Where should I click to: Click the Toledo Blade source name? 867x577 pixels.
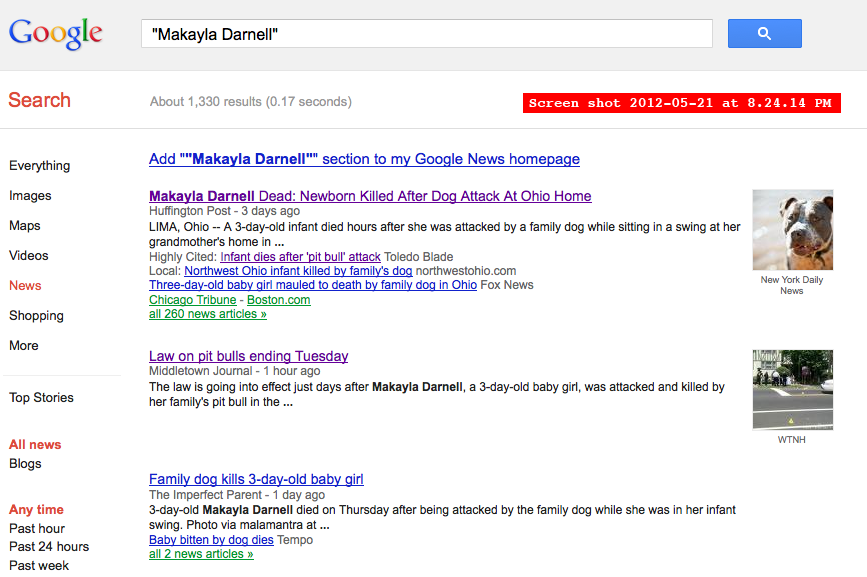tap(419, 257)
